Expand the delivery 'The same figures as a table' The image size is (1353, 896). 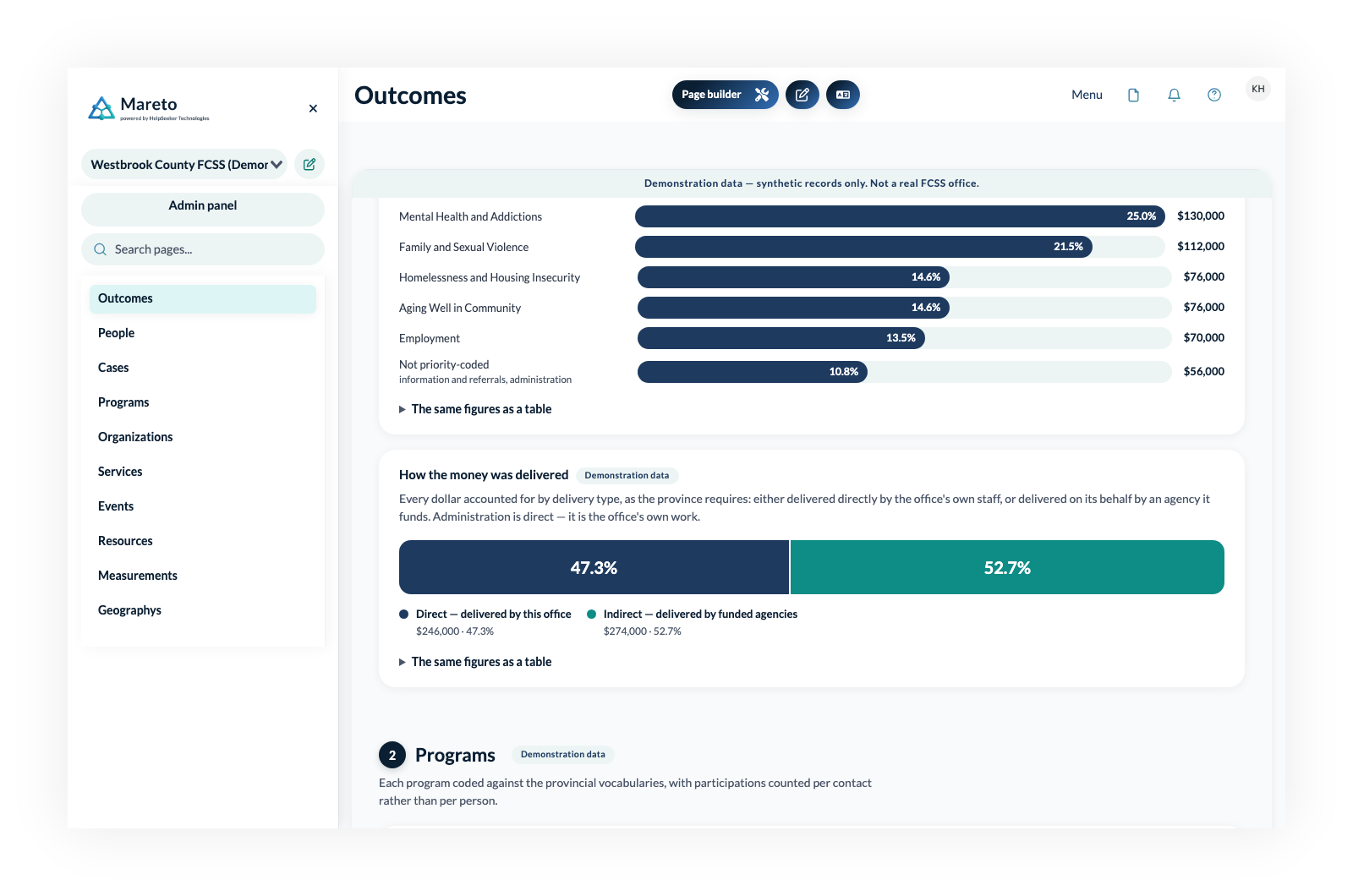(x=475, y=662)
